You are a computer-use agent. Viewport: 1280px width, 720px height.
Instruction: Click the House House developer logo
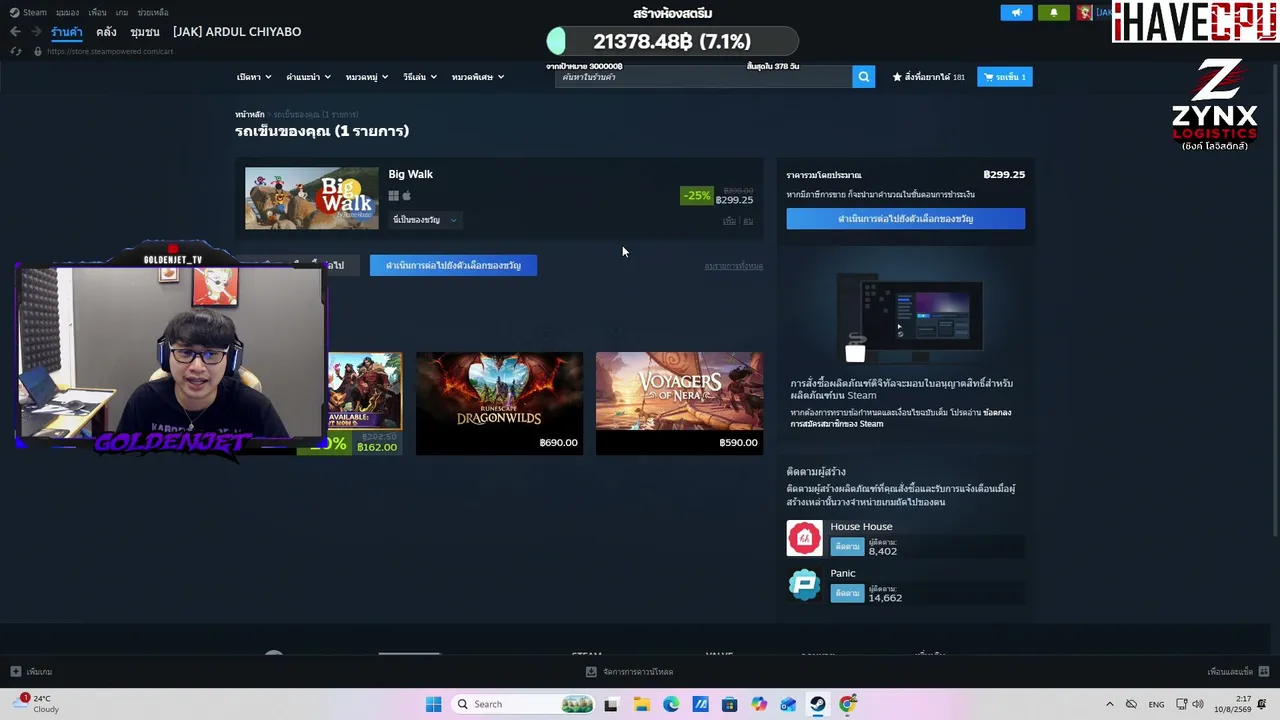804,538
